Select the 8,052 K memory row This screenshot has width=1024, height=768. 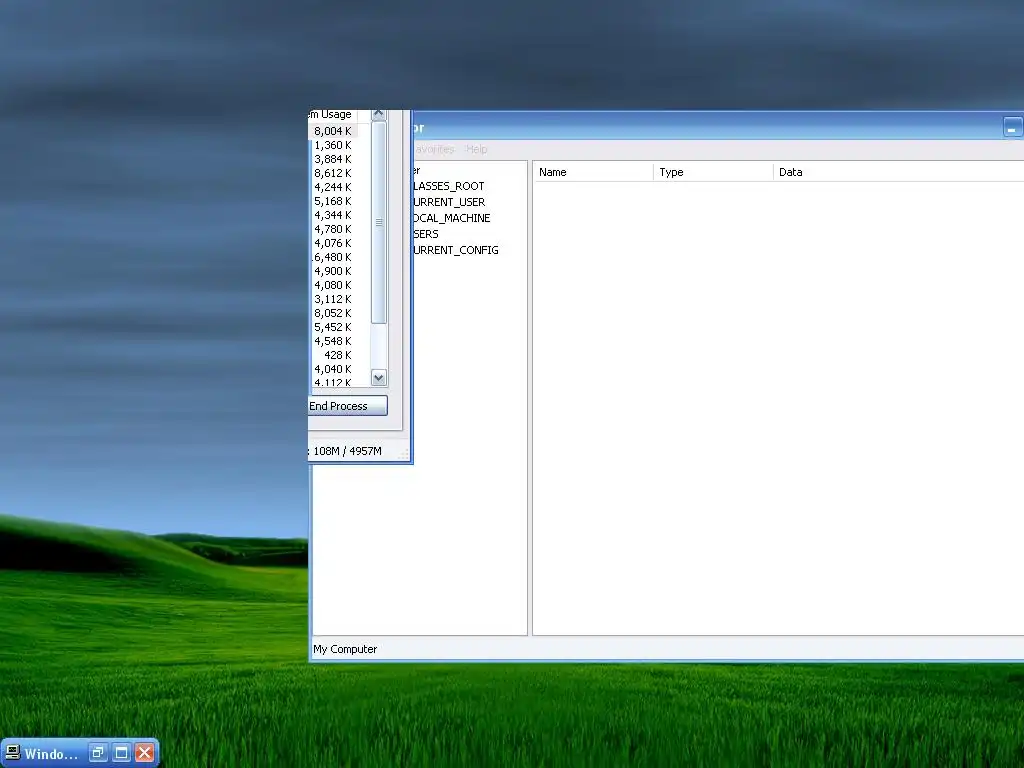(333, 313)
